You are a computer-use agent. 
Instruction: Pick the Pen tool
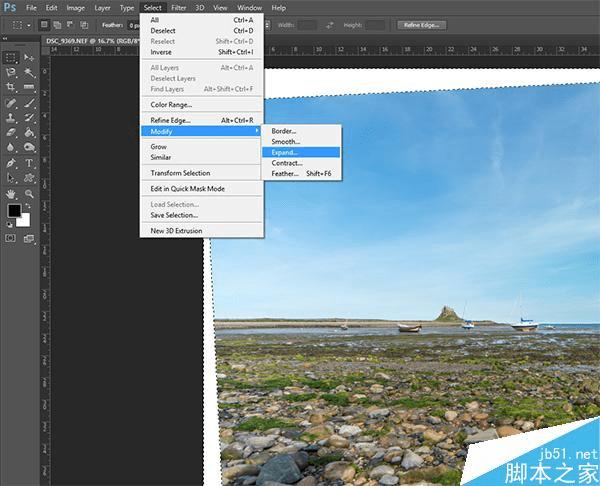[11, 162]
